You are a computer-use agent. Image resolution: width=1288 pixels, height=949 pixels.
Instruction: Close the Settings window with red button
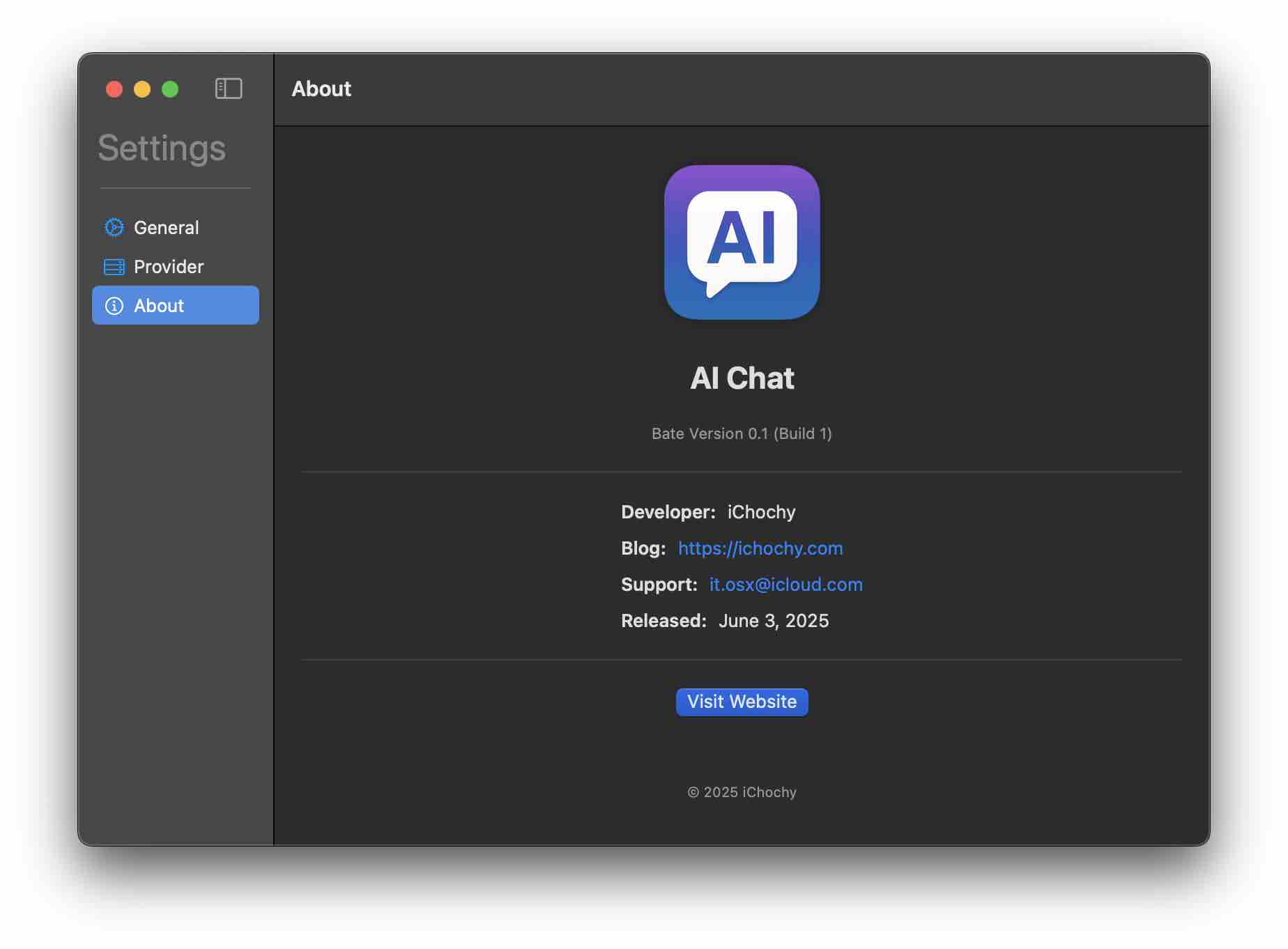coord(114,89)
